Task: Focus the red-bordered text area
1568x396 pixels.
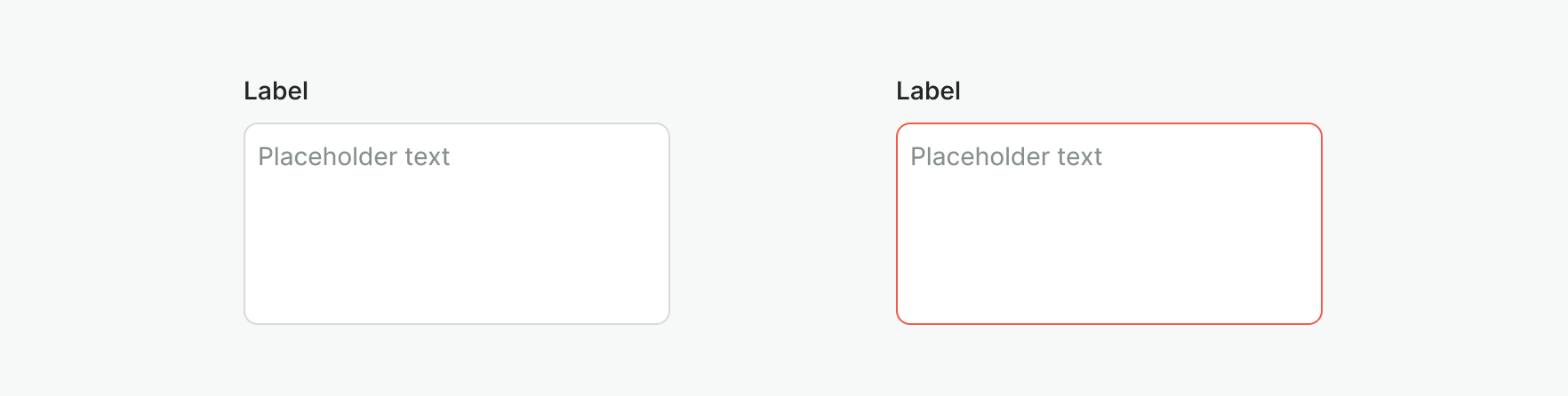Action: [1108, 224]
